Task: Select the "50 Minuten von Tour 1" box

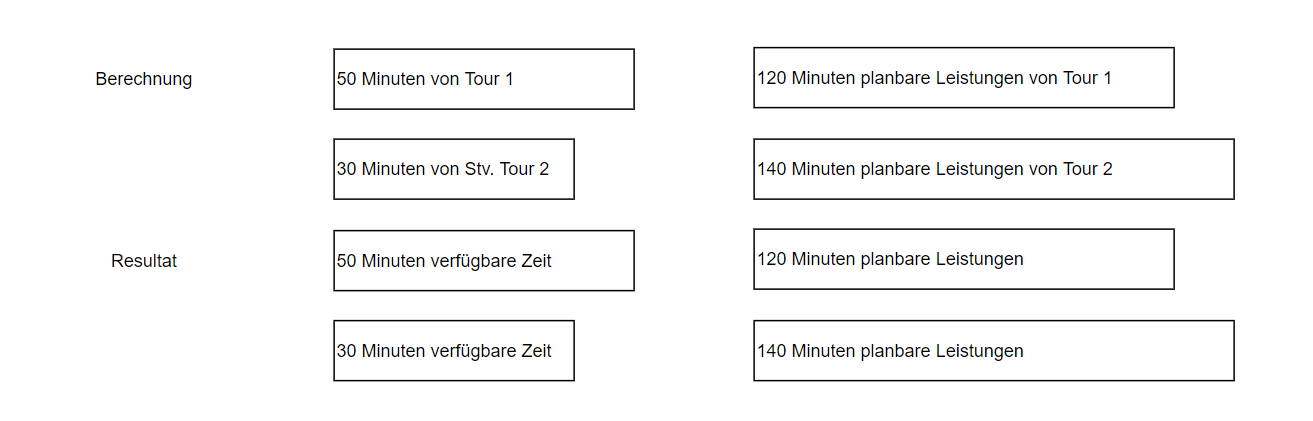Action: (484, 79)
